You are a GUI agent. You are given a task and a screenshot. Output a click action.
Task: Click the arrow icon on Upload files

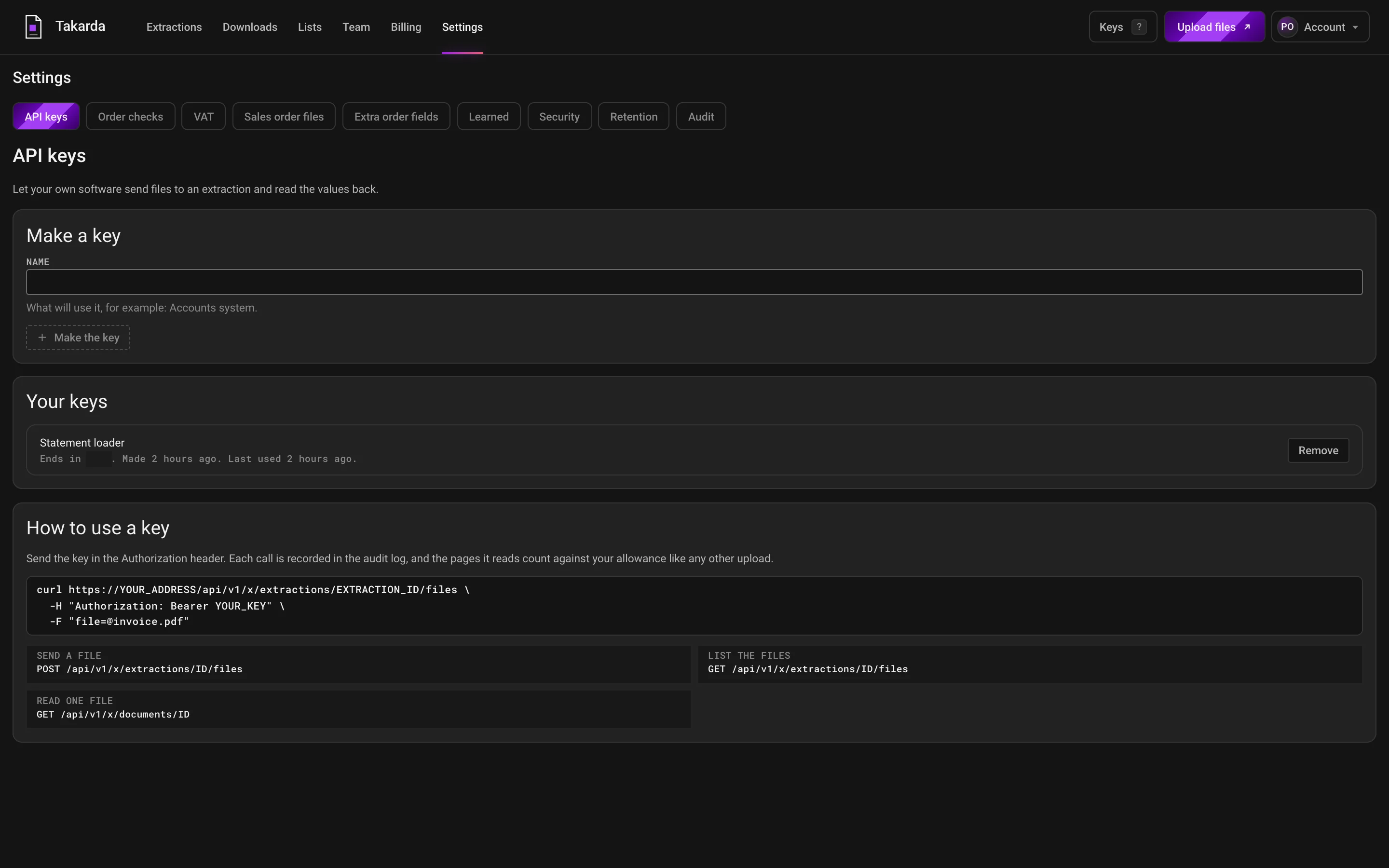tap(1247, 27)
